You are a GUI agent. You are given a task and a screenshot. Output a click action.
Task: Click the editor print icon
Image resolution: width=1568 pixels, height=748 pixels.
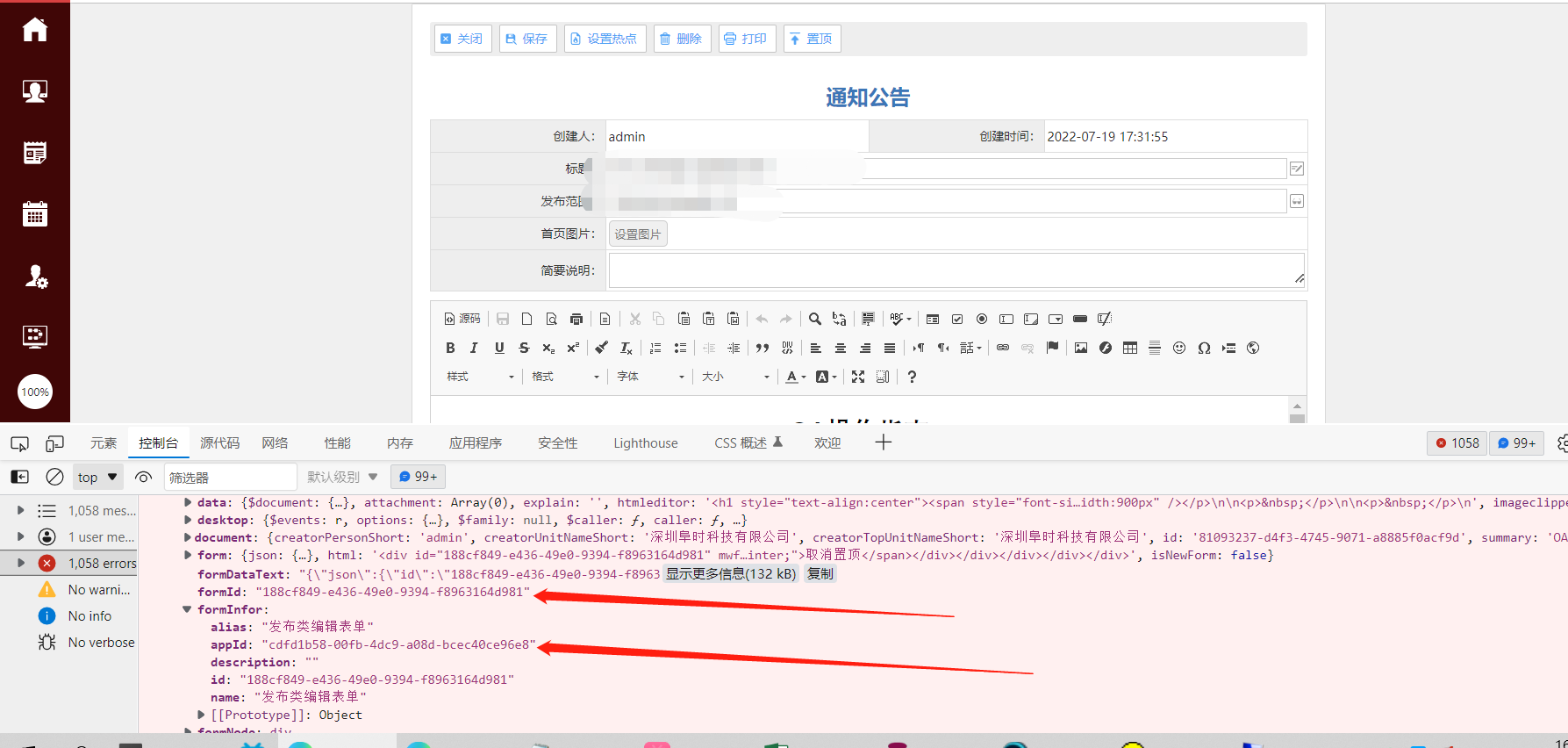pos(576,319)
